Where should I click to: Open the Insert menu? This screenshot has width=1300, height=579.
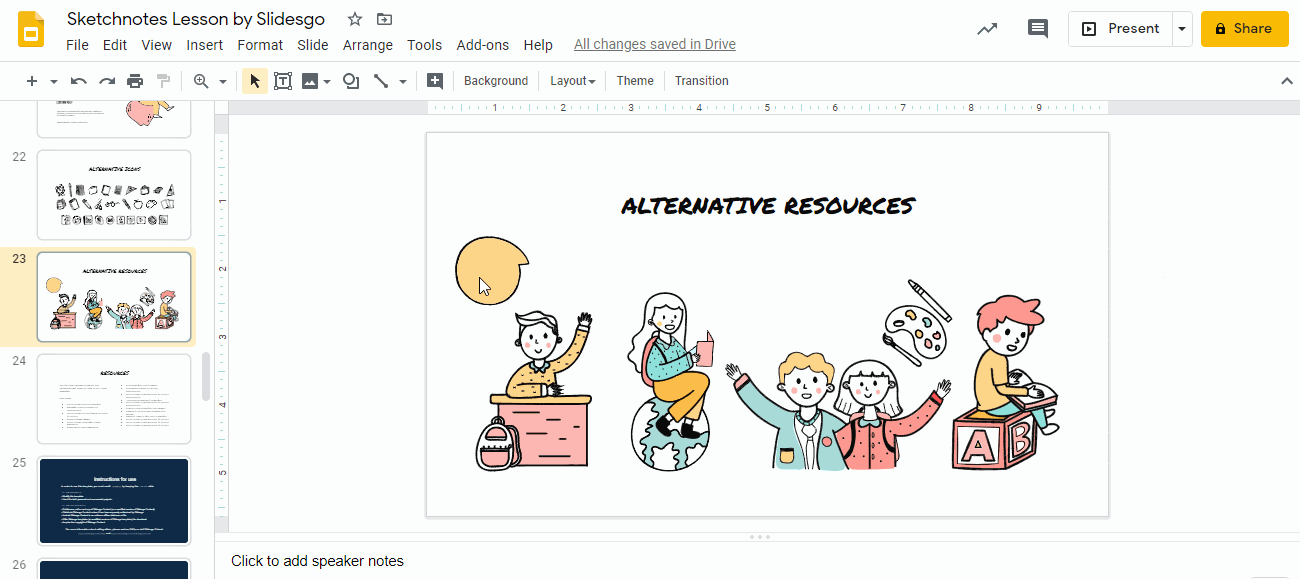[x=205, y=45]
